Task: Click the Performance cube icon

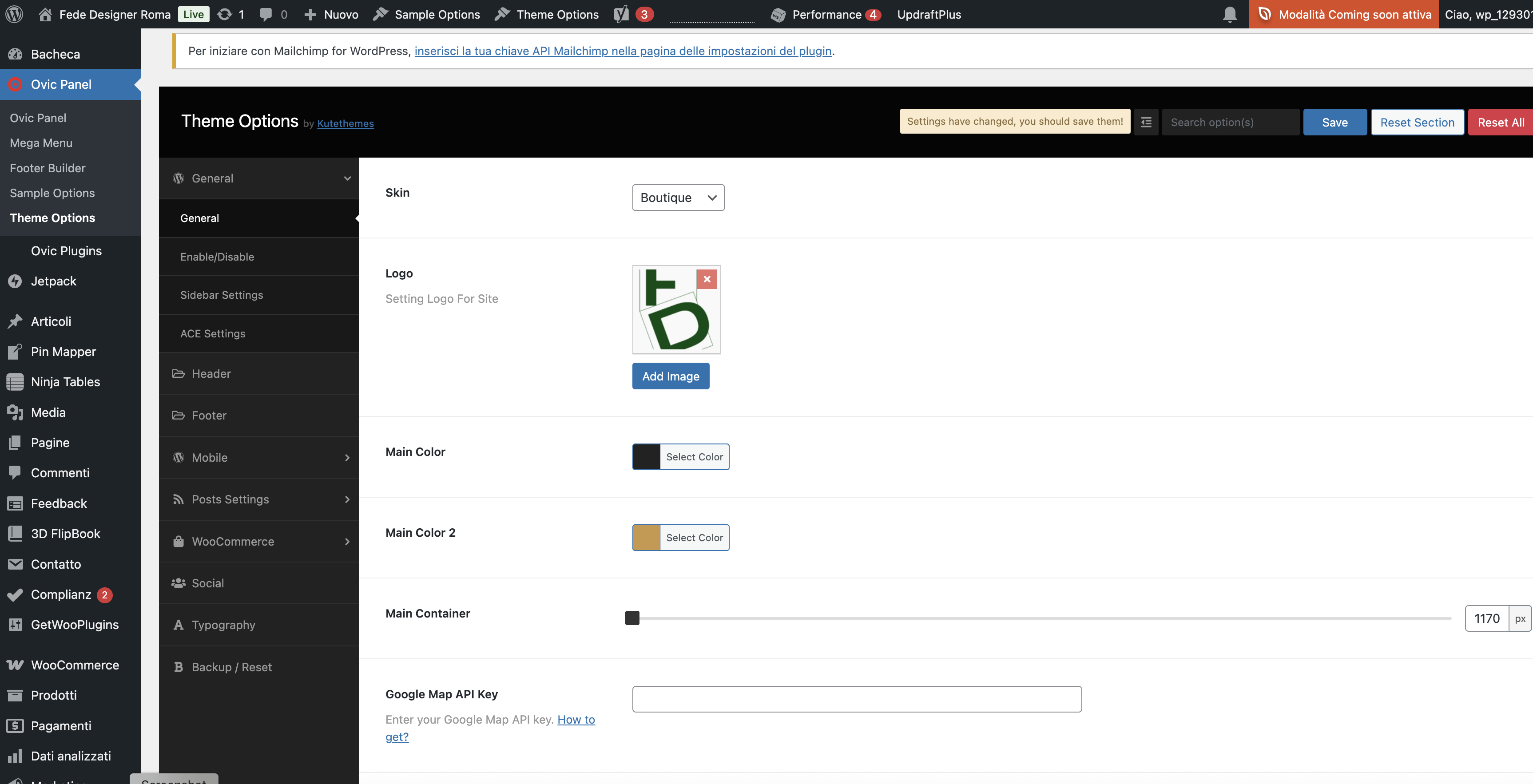Action: [778, 15]
